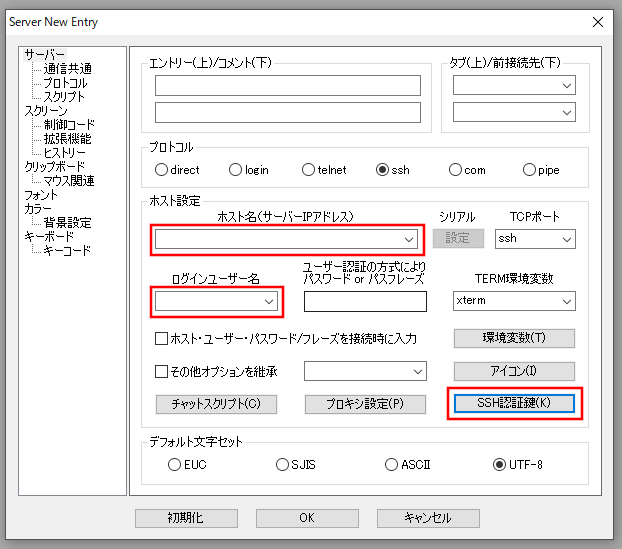Click the アイコン(I) button
This screenshot has width=622, height=549.
(514, 371)
